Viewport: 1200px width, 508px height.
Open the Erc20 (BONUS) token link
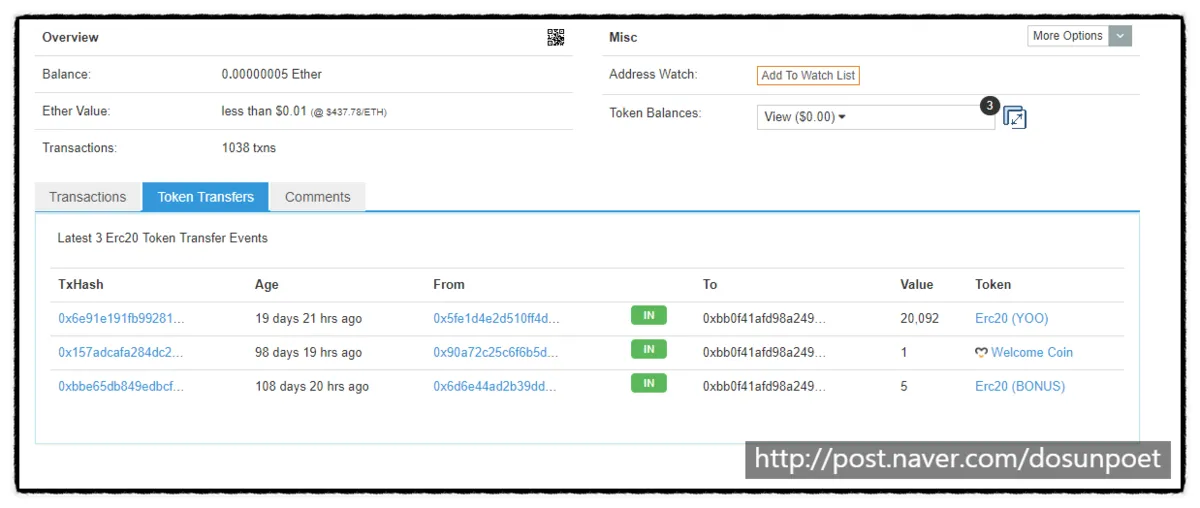coord(1020,386)
